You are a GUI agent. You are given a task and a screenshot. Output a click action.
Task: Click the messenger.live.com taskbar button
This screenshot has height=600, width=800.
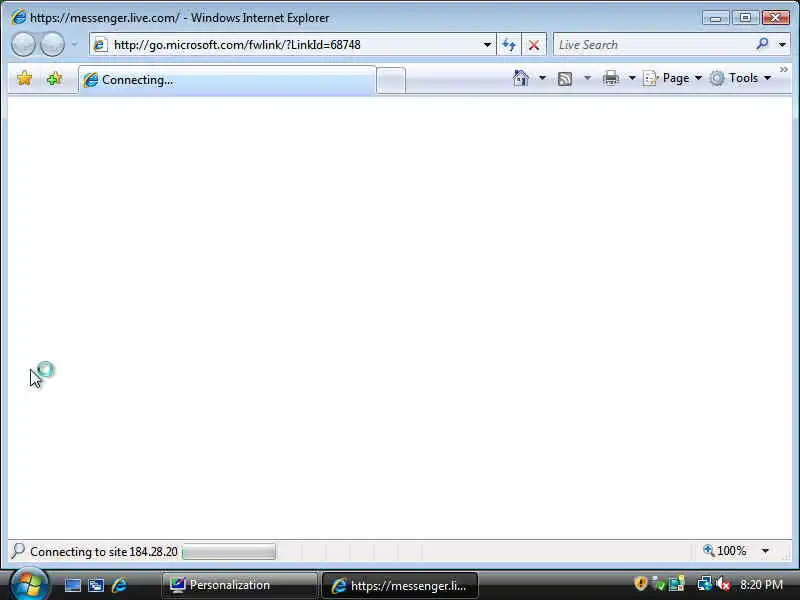[x=400, y=585]
